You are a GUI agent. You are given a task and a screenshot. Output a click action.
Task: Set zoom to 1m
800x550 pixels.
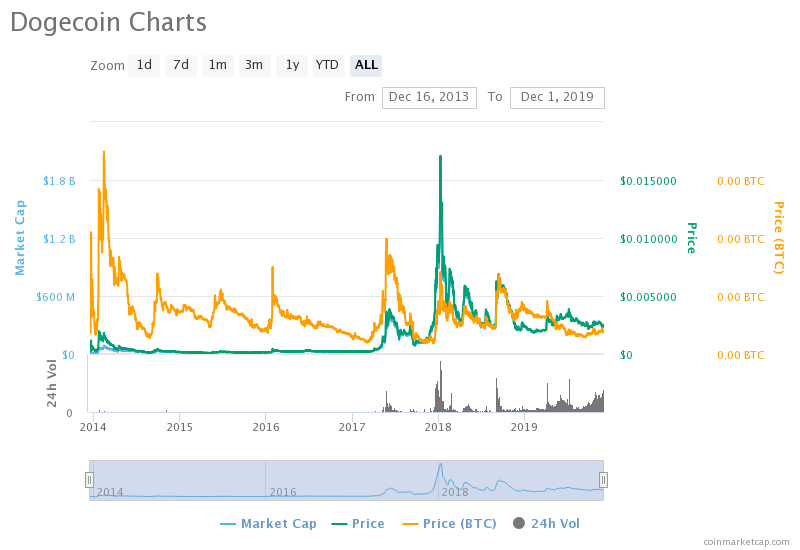point(217,65)
